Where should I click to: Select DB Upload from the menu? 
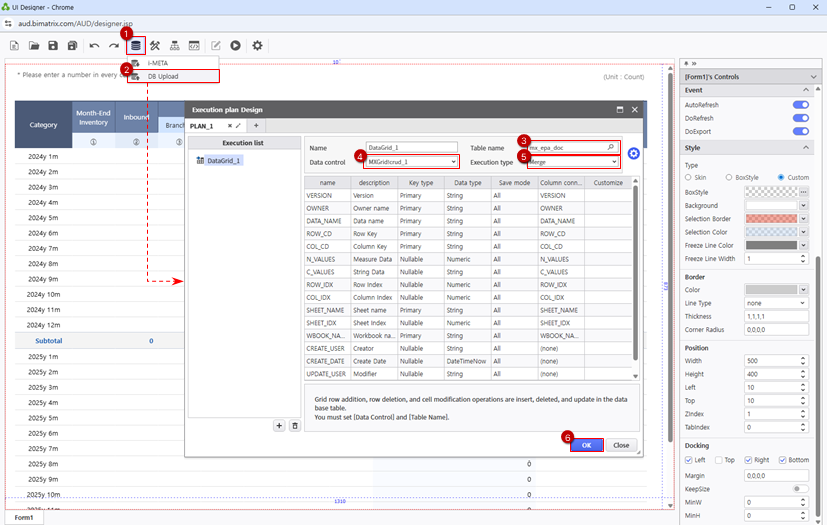click(x=163, y=76)
